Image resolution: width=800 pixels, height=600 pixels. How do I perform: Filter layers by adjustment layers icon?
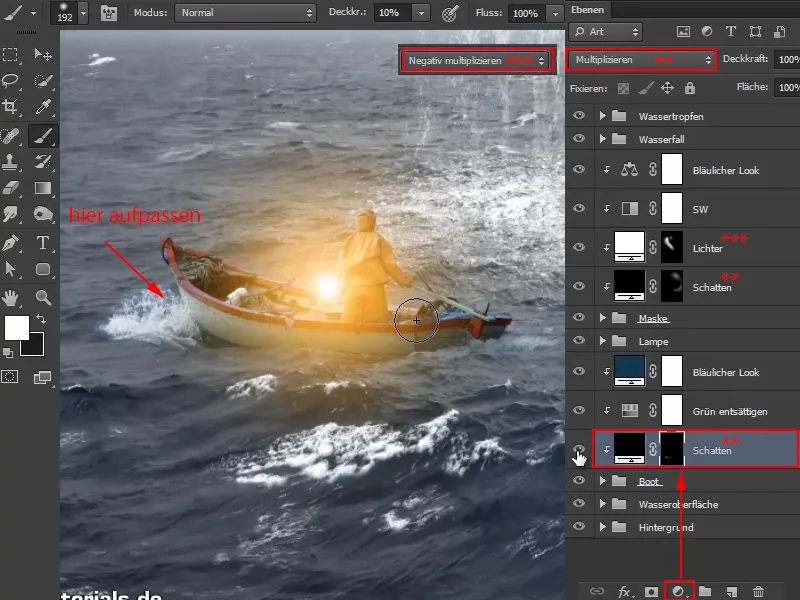707,32
